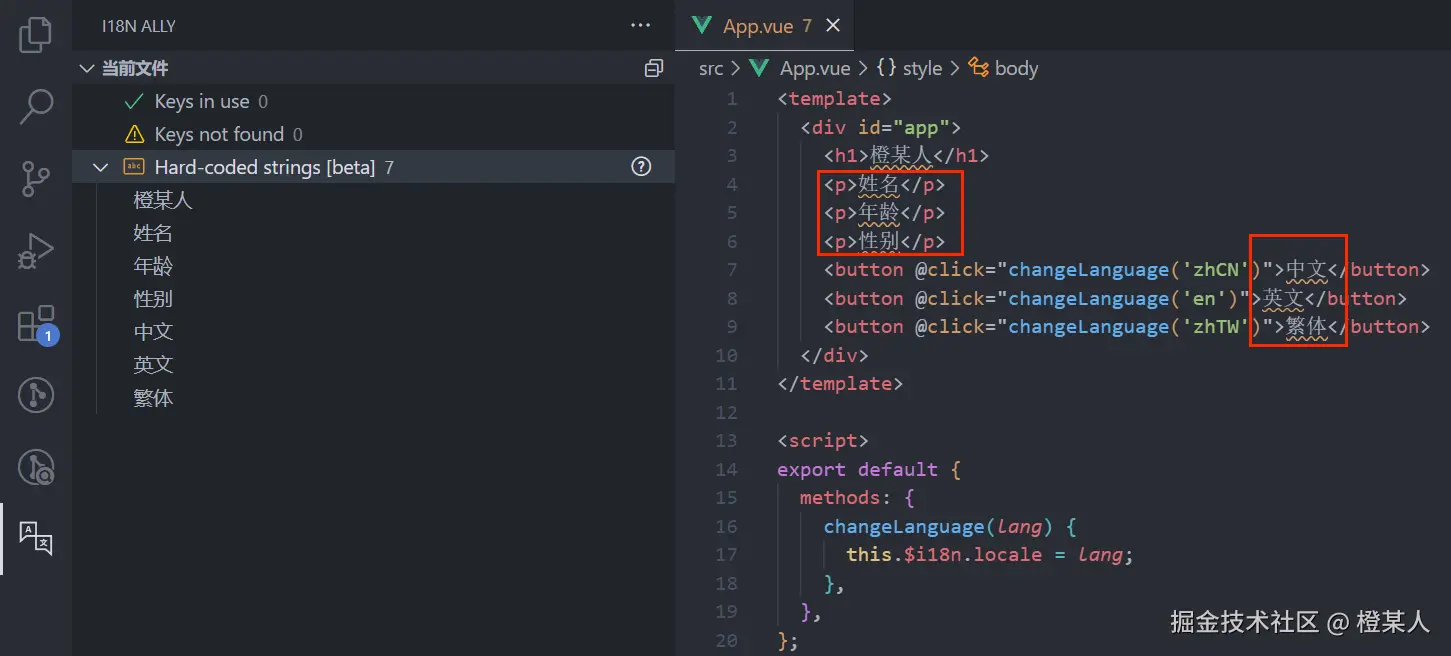The height and width of the screenshot is (656, 1451).
Task: Select the hard-coded string 繁体
Action: [x=153, y=398]
